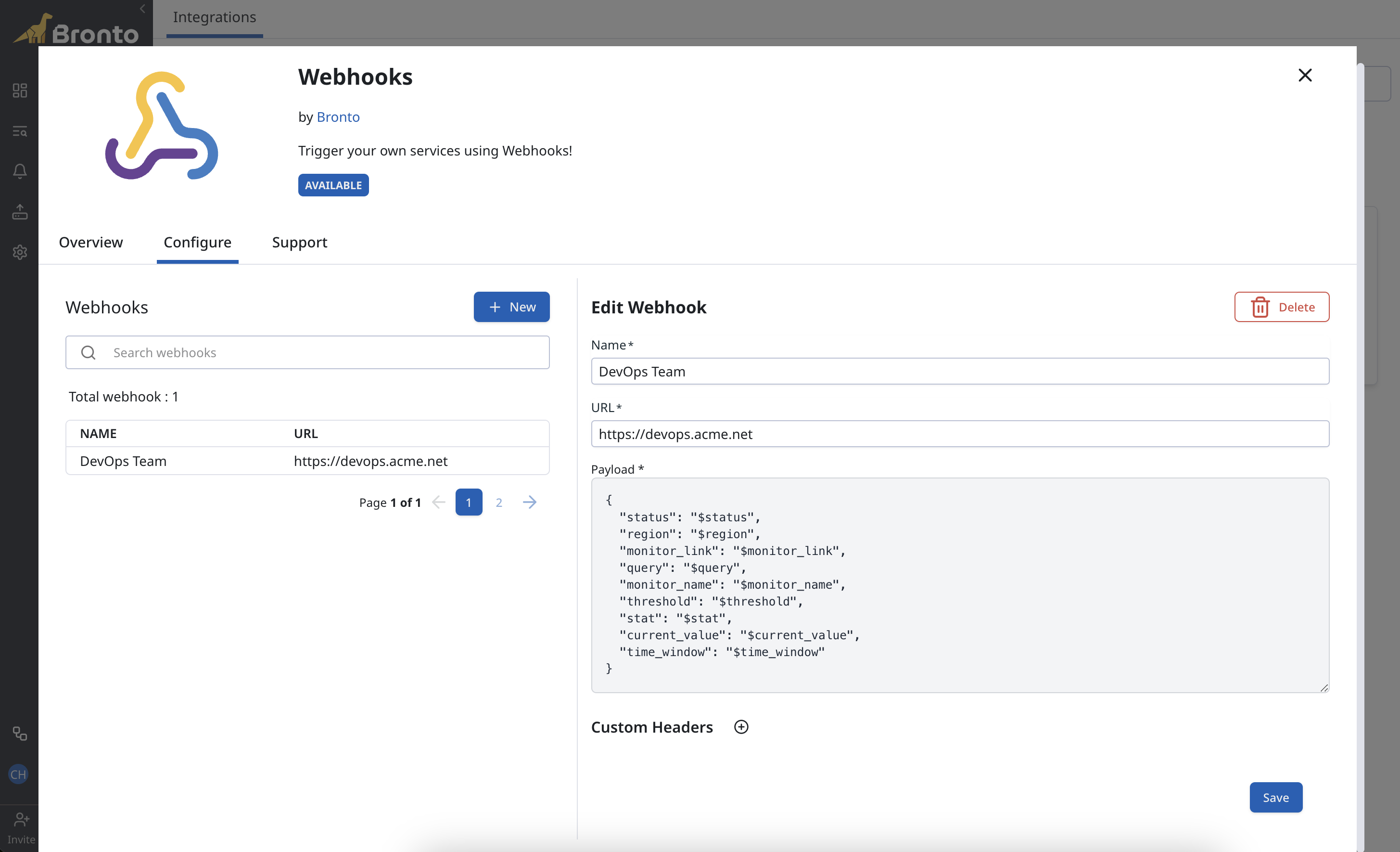
Task: Create a New webhook
Action: (511, 307)
